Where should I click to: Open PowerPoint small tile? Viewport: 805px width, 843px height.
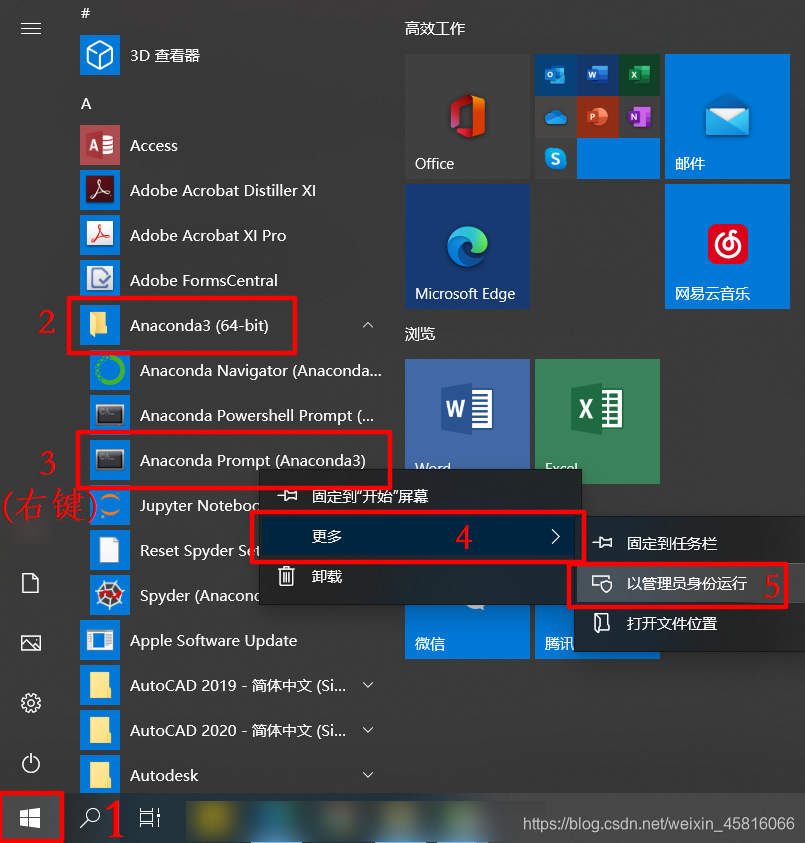pyautogui.click(x=597, y=117)
